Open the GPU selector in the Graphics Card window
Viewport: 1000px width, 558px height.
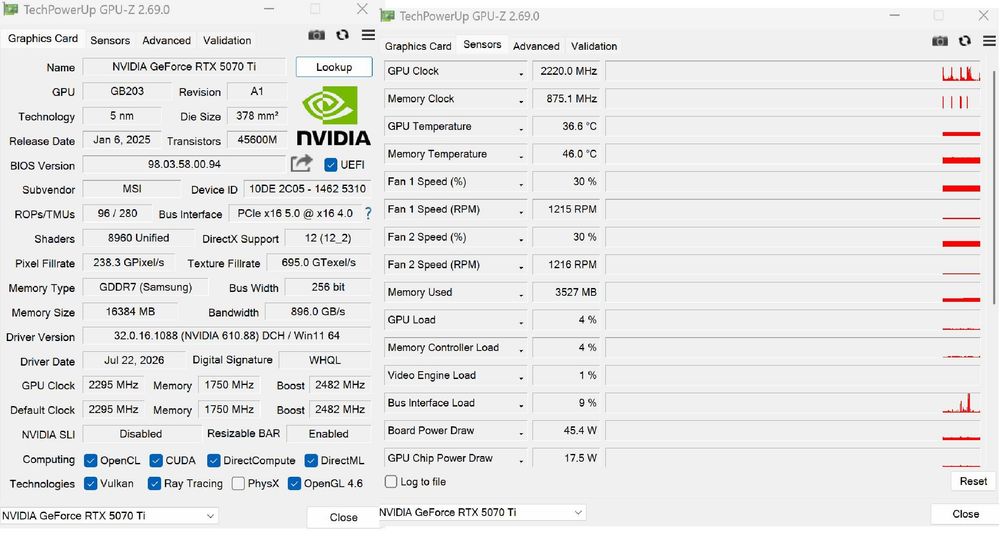109,516
